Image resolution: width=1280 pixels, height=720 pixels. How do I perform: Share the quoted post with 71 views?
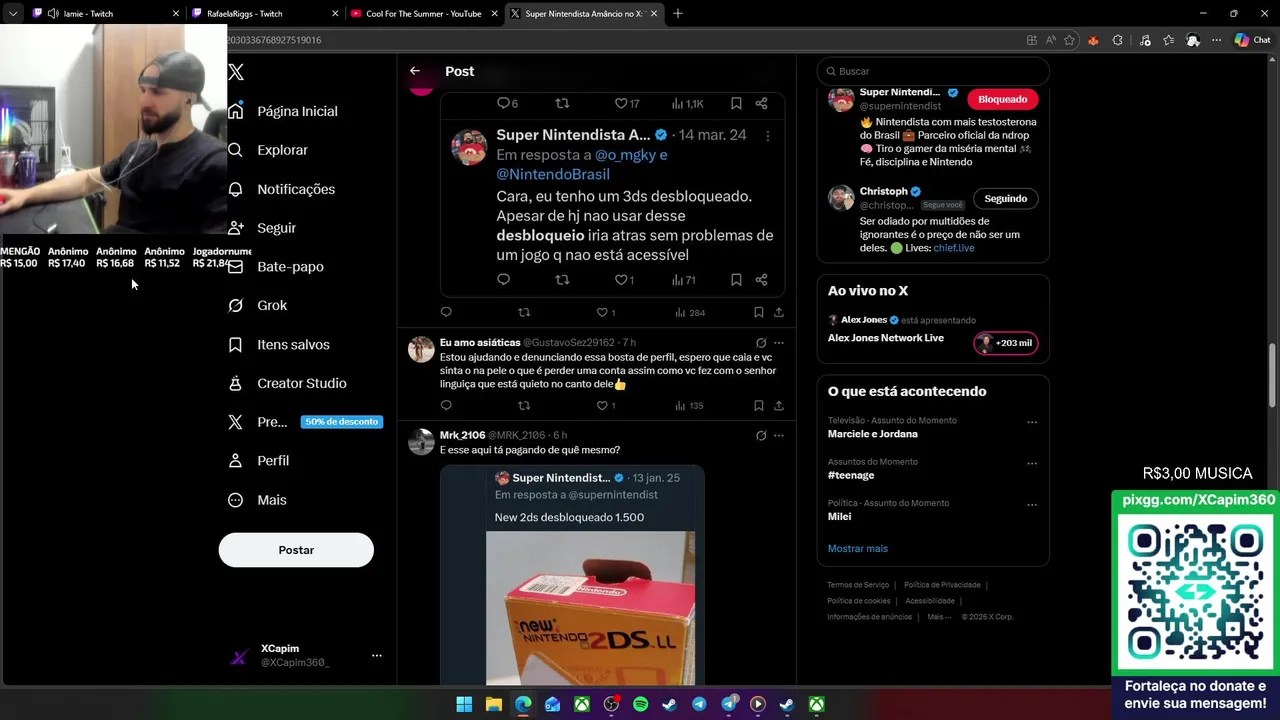(761, 280)
